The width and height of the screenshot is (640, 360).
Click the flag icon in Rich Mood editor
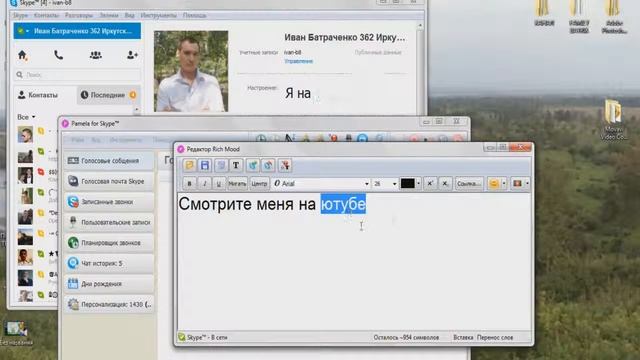click(x=518, y=184)
